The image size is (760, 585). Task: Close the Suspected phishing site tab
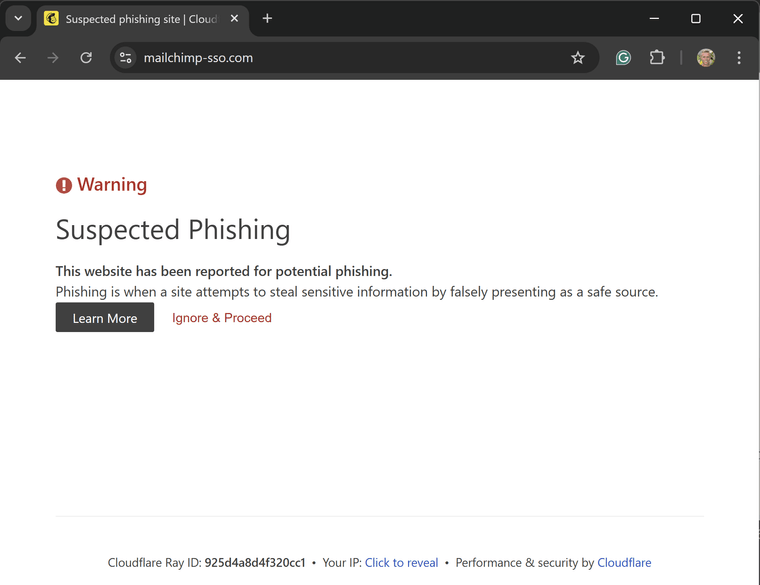(234, 18)
